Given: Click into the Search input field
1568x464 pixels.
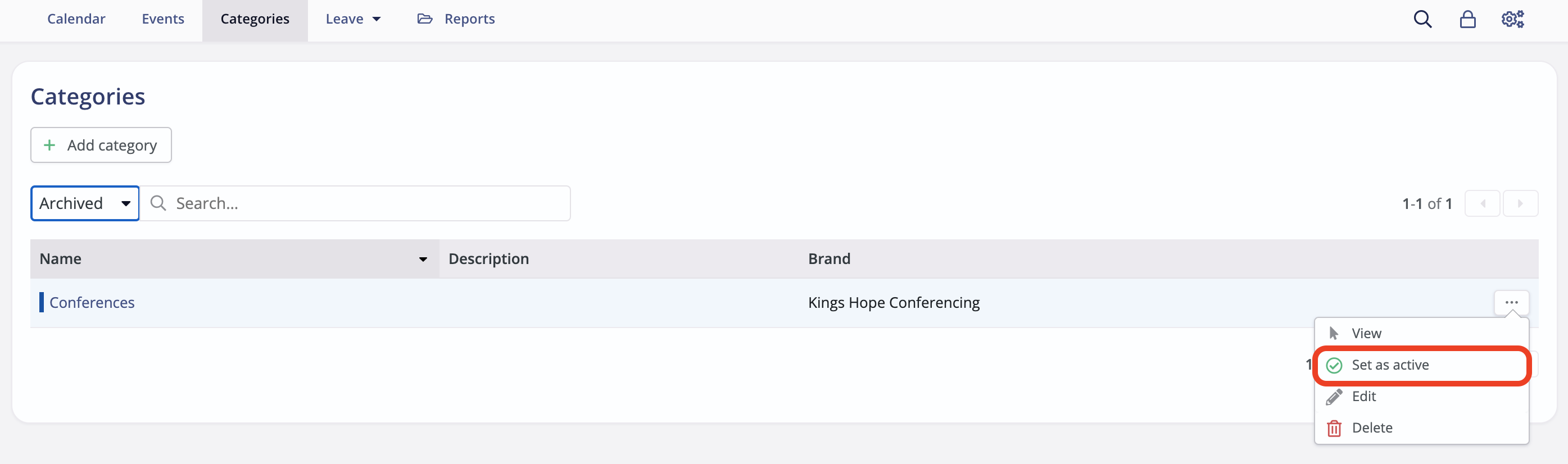Looking at the screenshot, I should tap(356, 203).
